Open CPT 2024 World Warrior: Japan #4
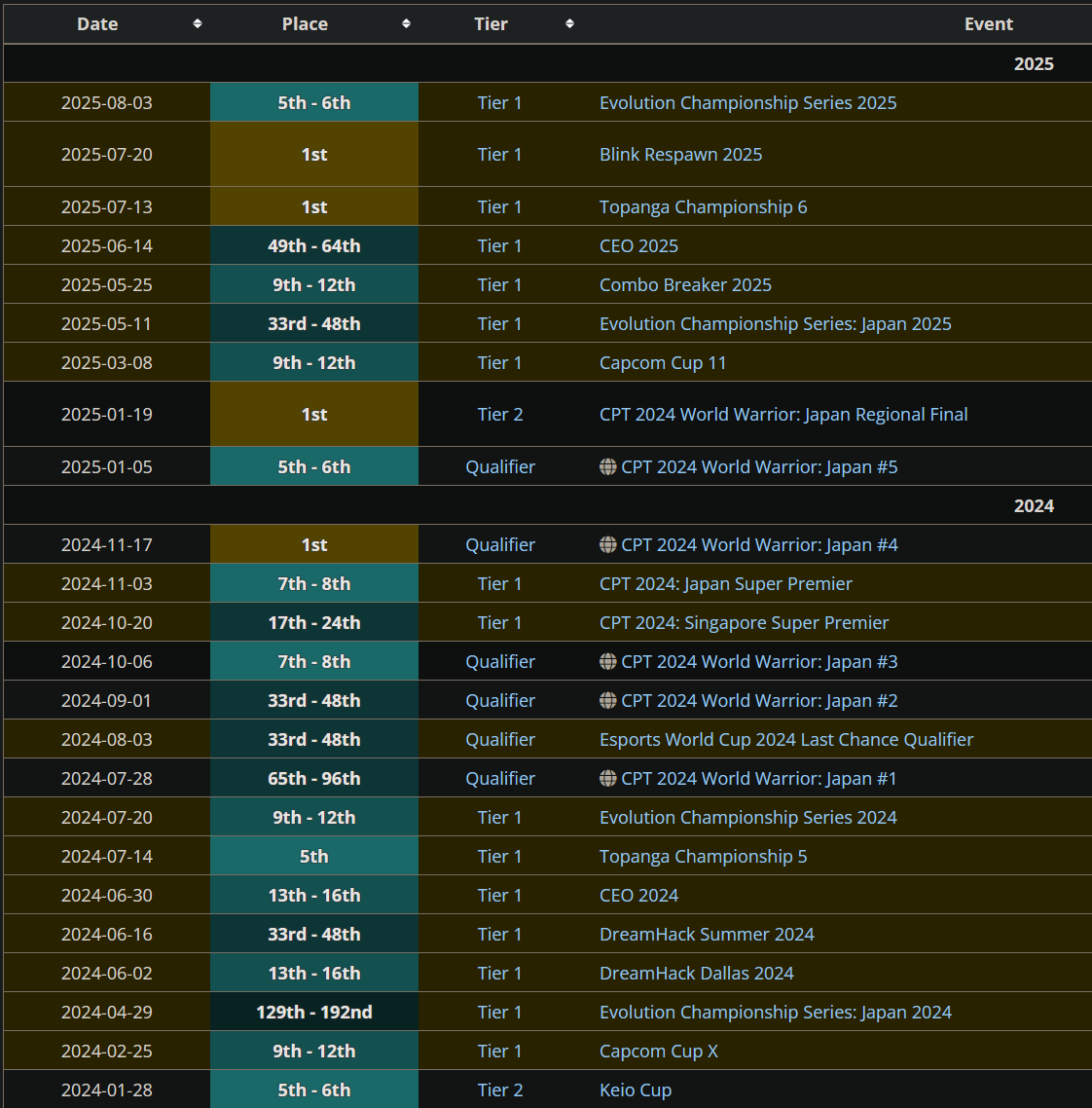Image resolution: width=1092 pixels, height=1108 pixels. 759,545
